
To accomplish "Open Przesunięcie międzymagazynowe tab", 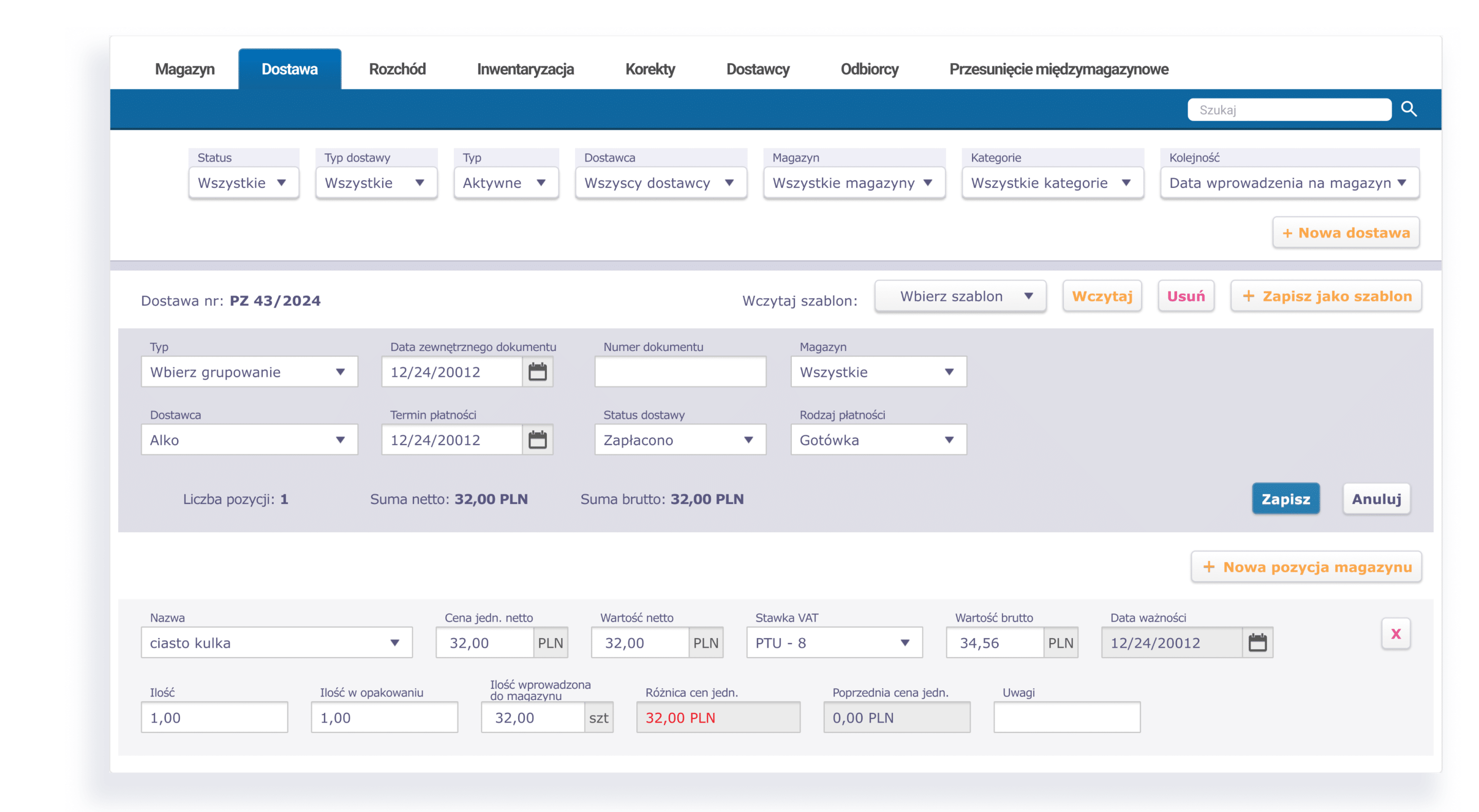I will (1059, 69).
